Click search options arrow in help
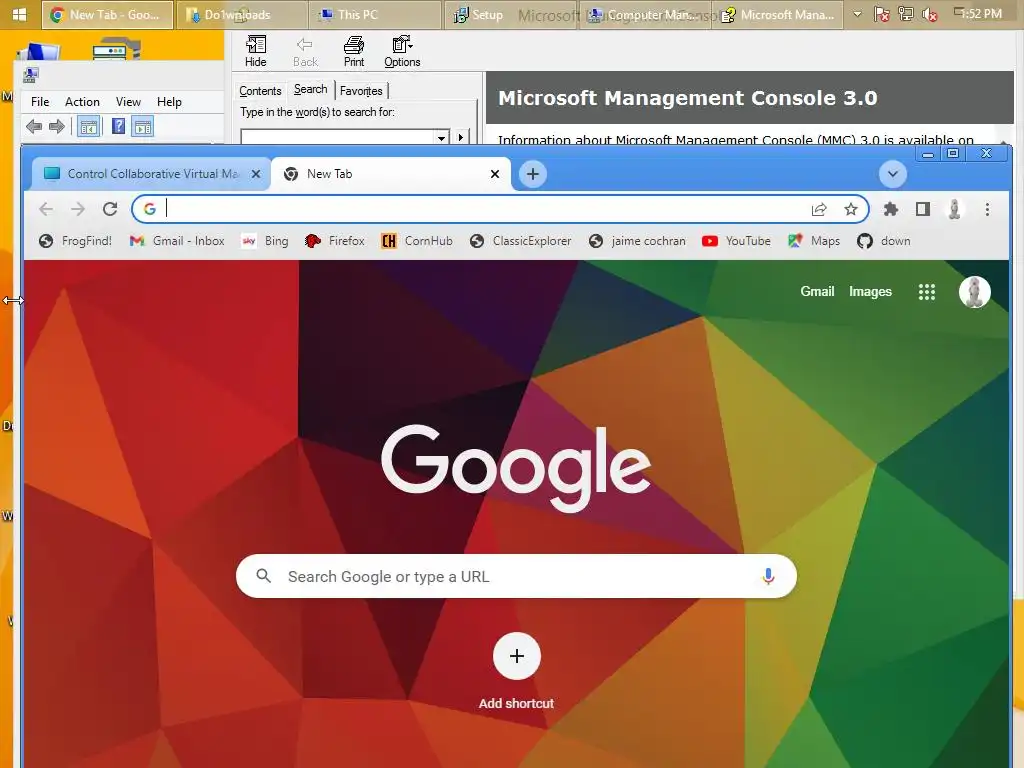Screen dimensions: 1024x768 [461, 137]
